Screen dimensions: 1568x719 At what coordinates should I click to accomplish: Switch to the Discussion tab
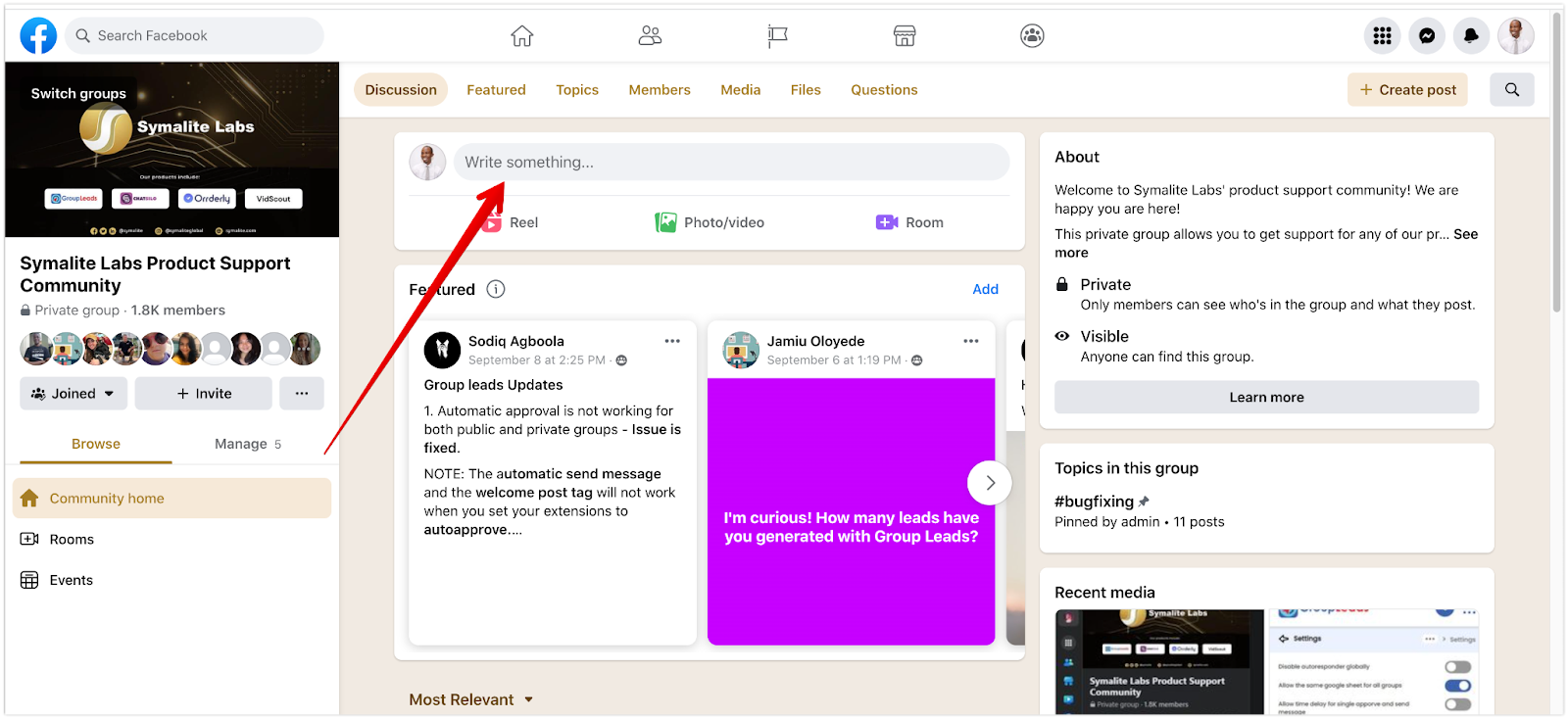pyautogui.click(x=401, y=90)
